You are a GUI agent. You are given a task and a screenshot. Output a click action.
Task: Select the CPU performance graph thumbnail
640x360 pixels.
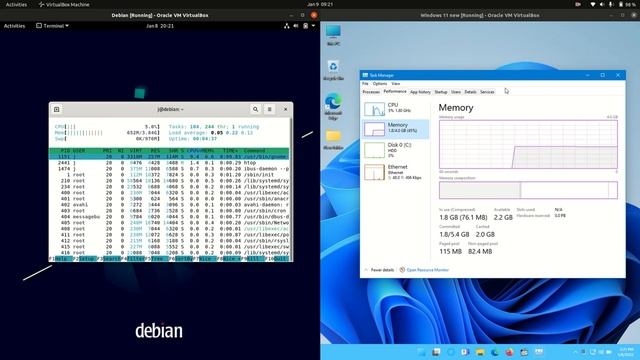[374, 109]
